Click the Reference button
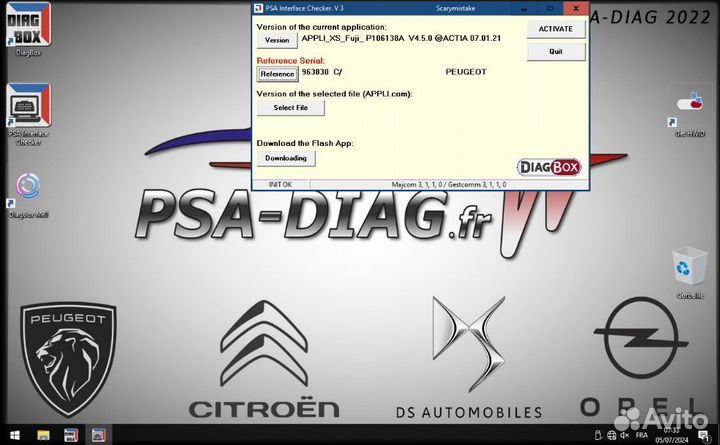The height and width of the screenshot is (445, 720). point(277,74)
